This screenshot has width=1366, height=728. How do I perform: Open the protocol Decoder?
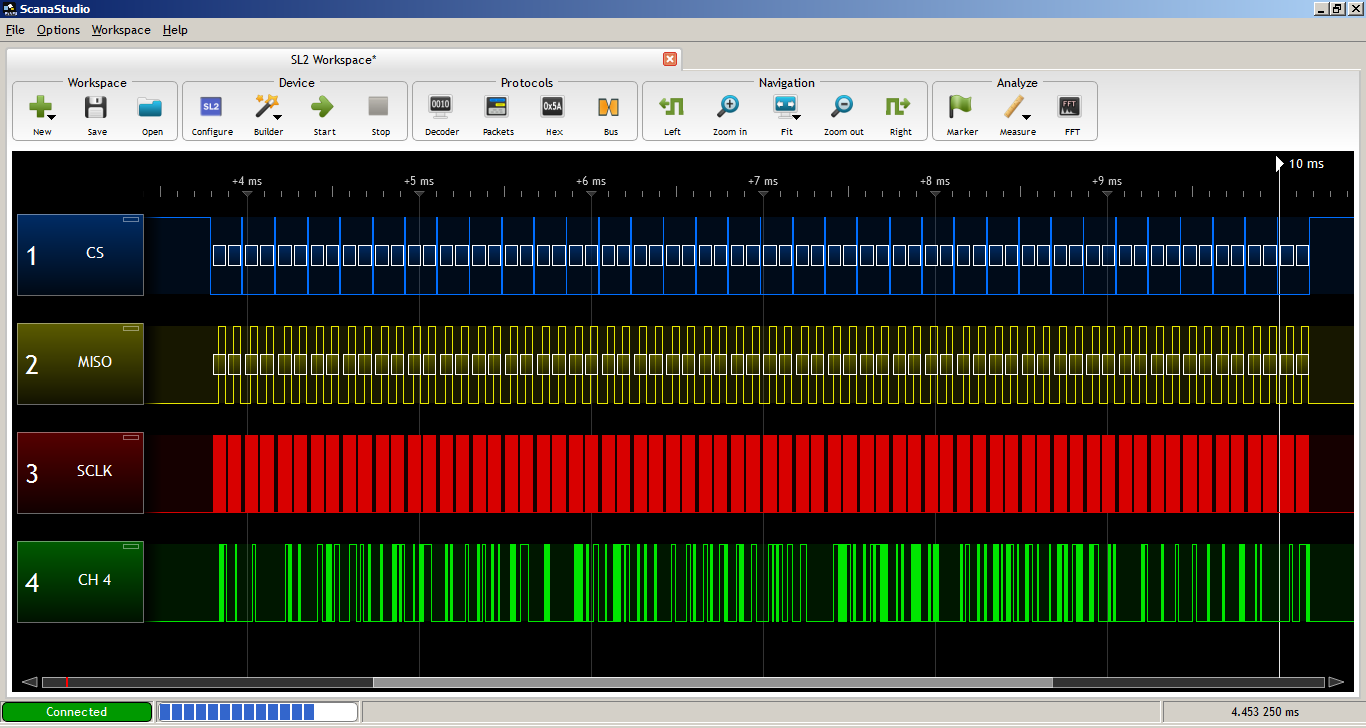pyautogui.click(x=441, y=110)
